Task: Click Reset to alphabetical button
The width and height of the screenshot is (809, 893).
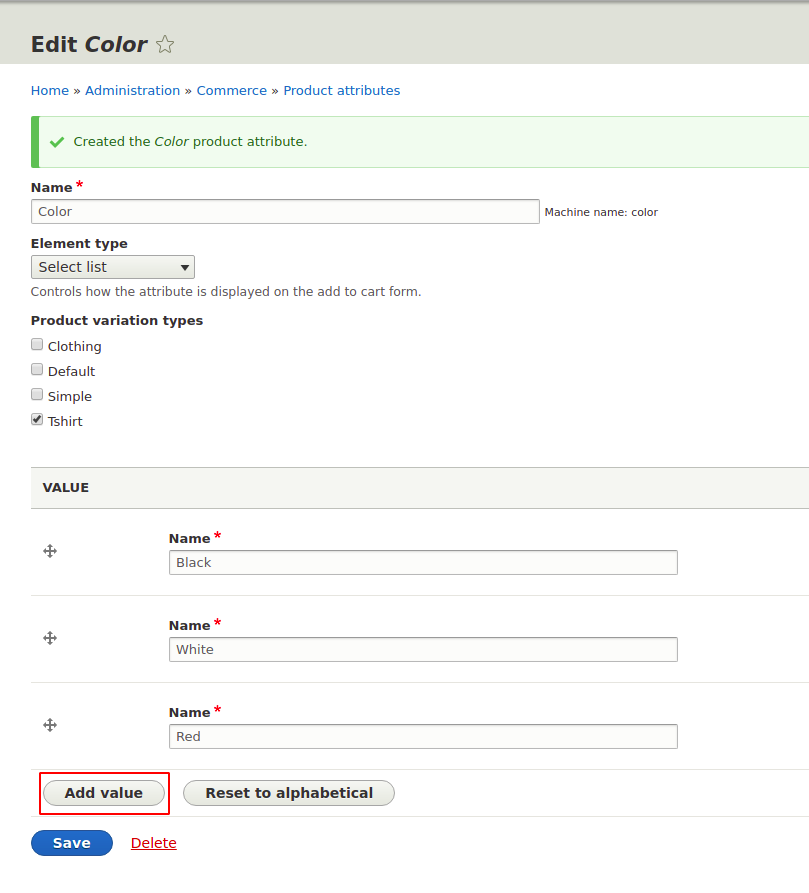Action: click(289, 793)
